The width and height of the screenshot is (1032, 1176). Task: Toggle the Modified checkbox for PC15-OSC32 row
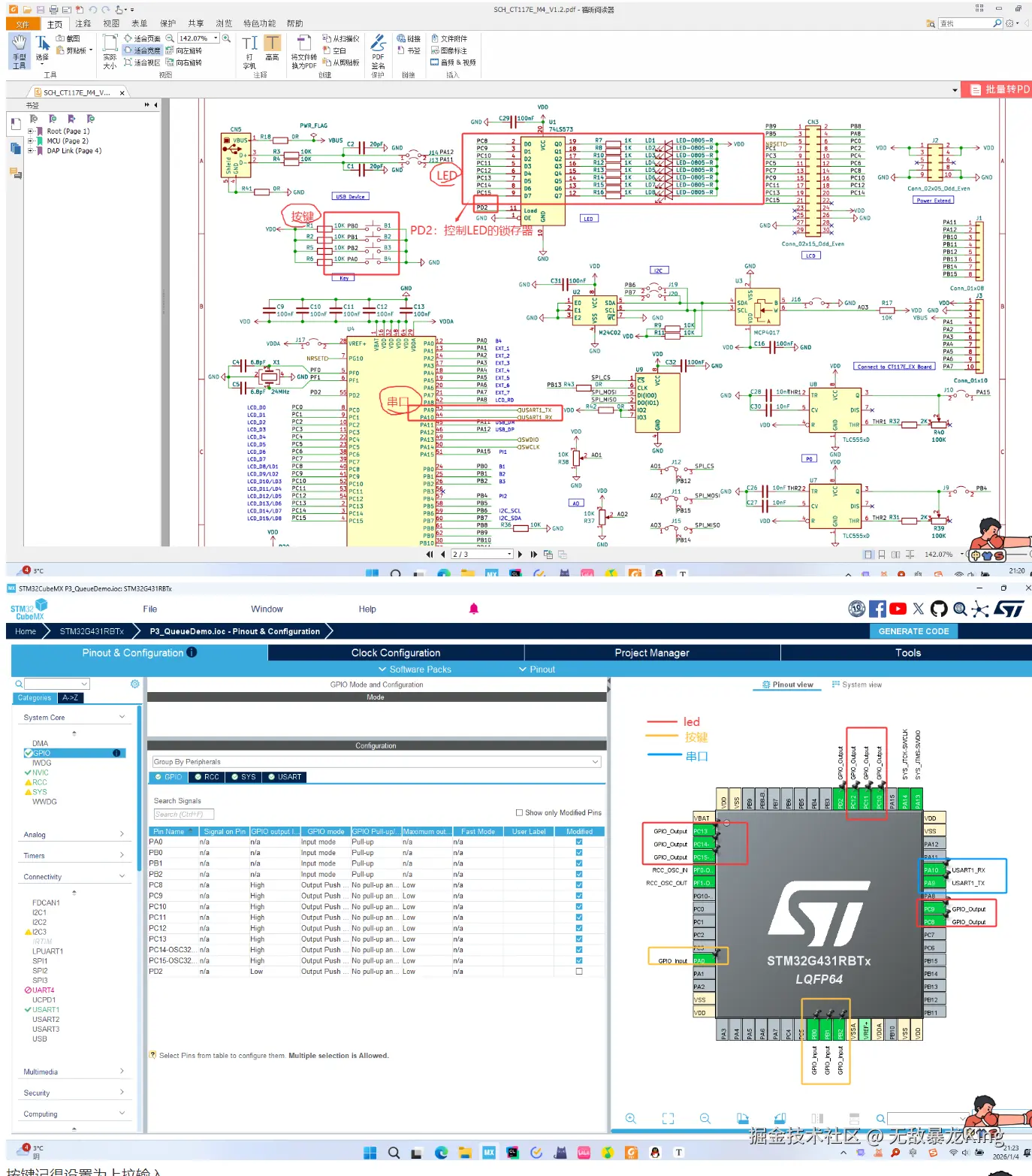point(579,960)
